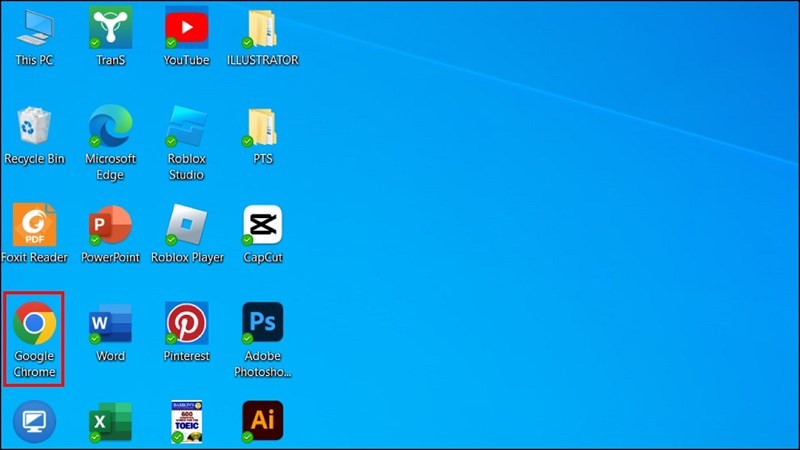Click the Roblox Studio icon
The height and width of the screenshot is (450, 800).
tap(186, 127)
